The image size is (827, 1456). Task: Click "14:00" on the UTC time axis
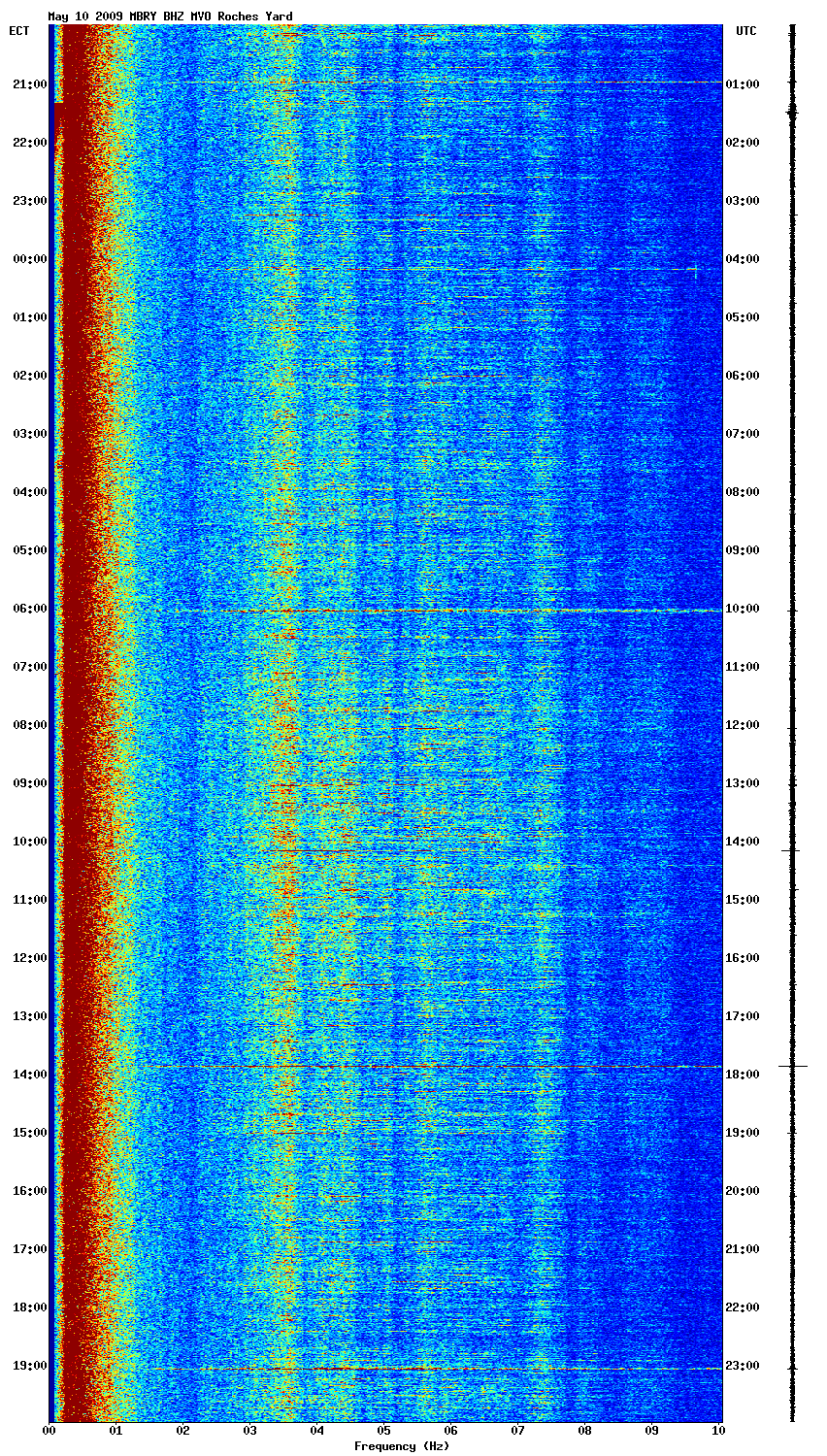pyautogui.click(x=743, y=842)
